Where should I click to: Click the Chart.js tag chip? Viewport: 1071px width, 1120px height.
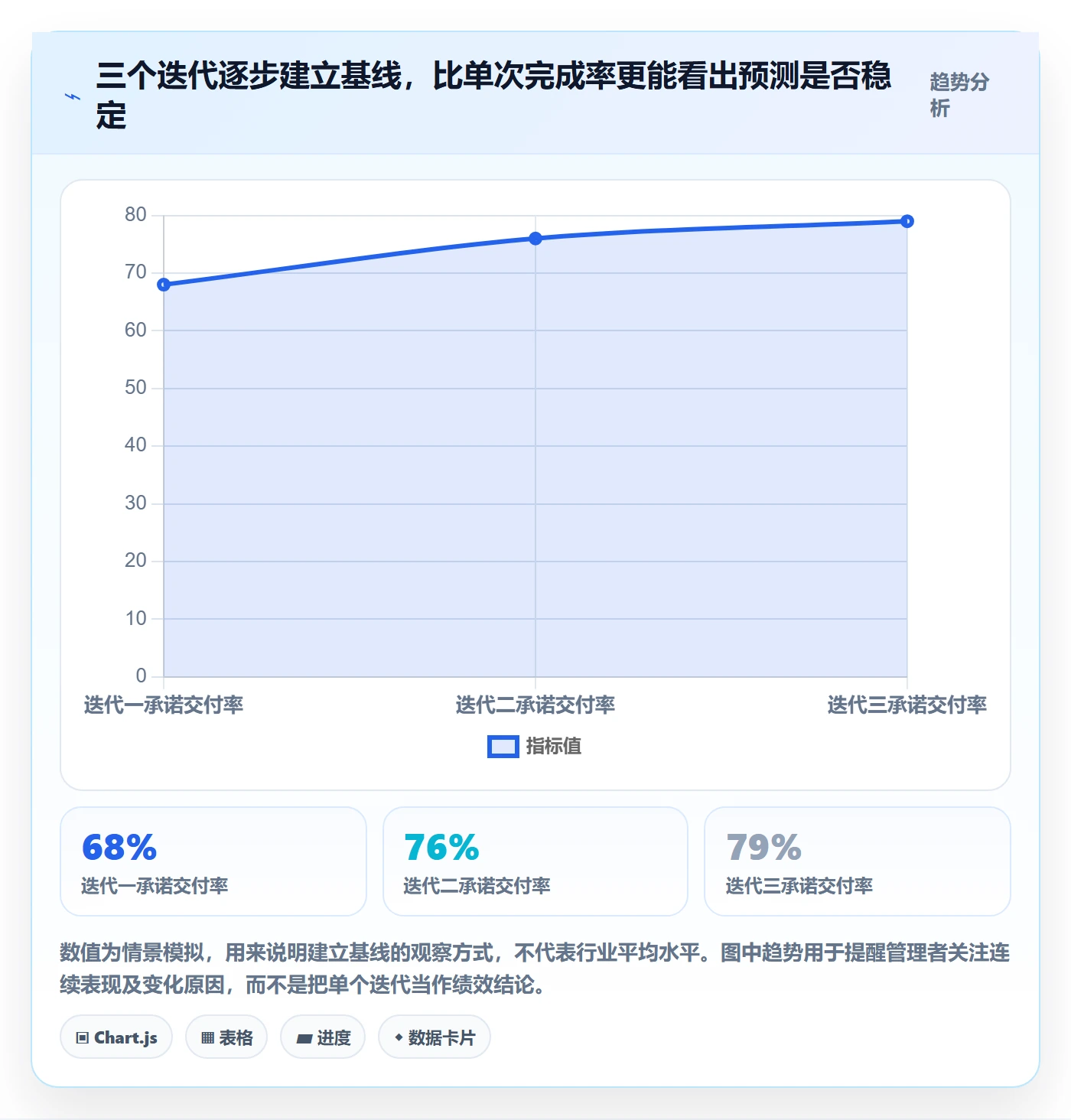point(116,1037)
